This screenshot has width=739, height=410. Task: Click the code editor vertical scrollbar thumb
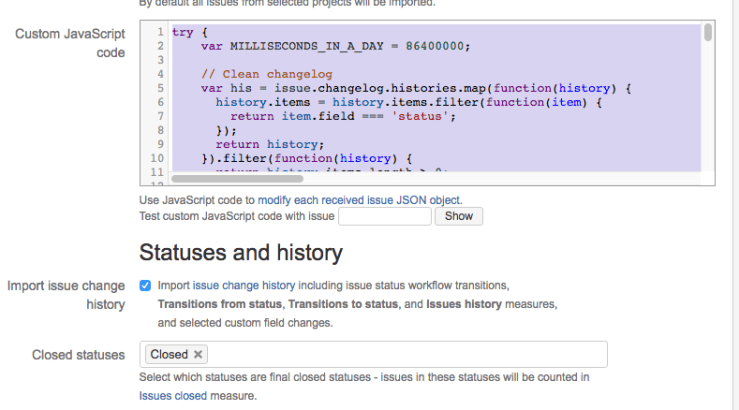pos(708,32)
